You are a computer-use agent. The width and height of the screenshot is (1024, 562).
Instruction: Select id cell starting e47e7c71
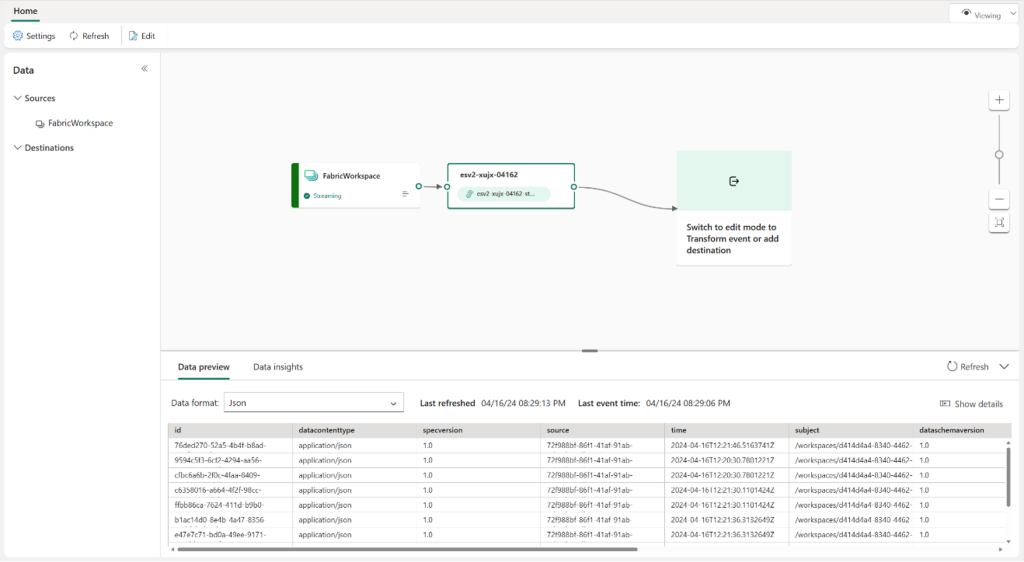[x=230, y=535]
